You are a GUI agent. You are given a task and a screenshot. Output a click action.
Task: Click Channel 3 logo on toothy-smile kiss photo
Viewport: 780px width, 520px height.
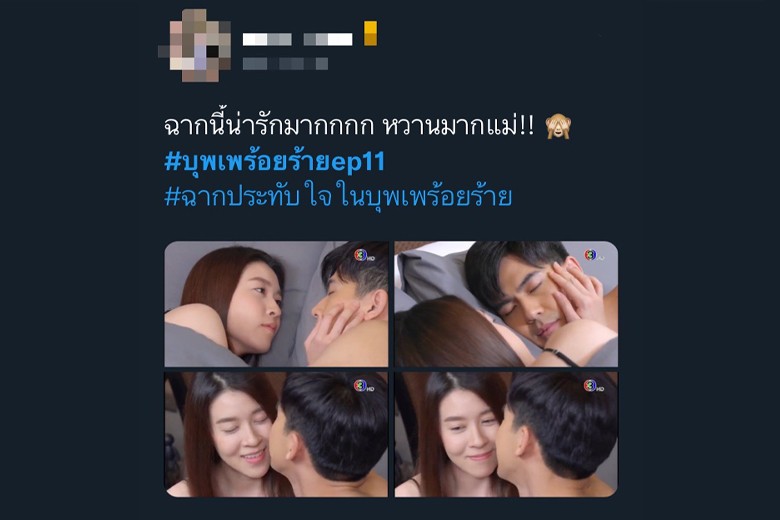pos(364,386)
